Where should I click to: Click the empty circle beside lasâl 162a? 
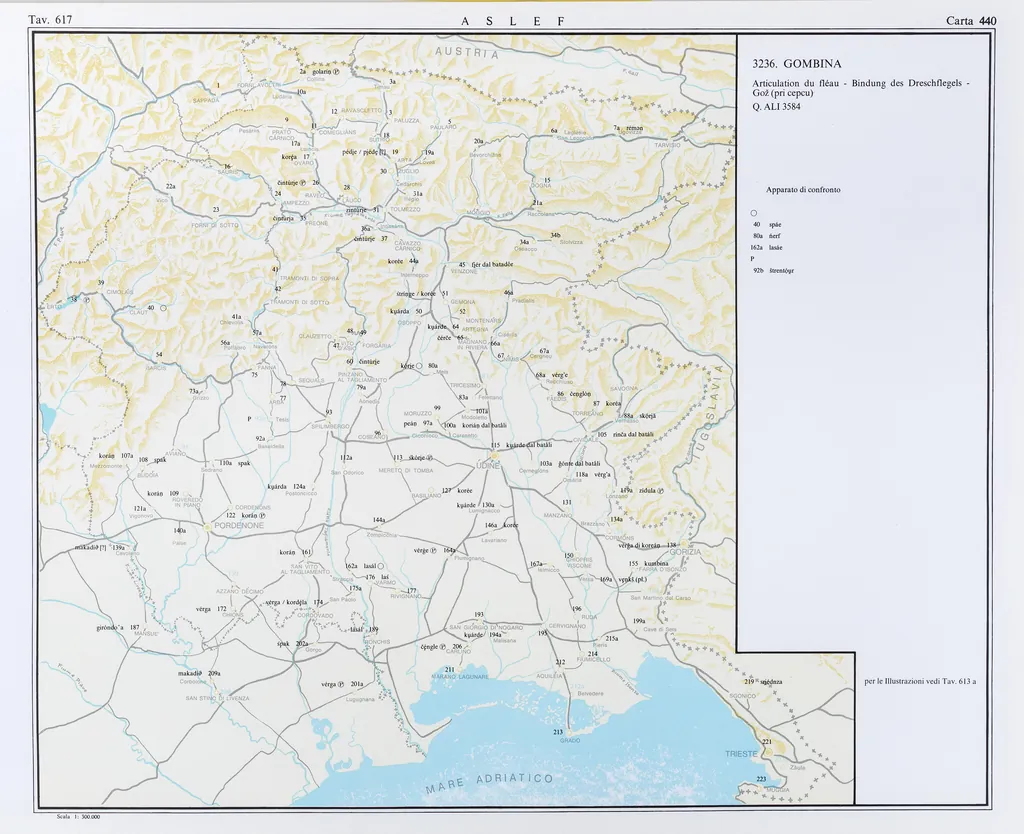[381, 566]
